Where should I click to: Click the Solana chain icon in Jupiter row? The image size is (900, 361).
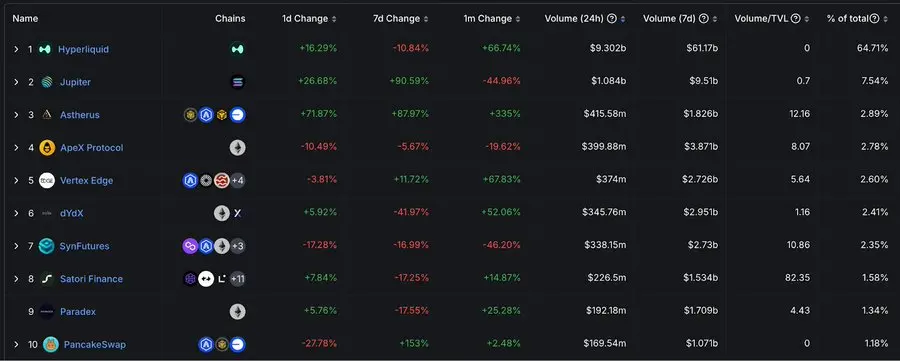[x=238, y=82]
